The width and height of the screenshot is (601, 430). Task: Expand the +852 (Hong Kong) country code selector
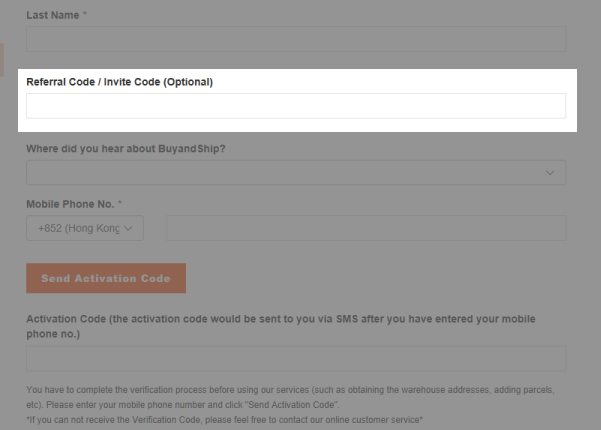[x=85, y=228]
